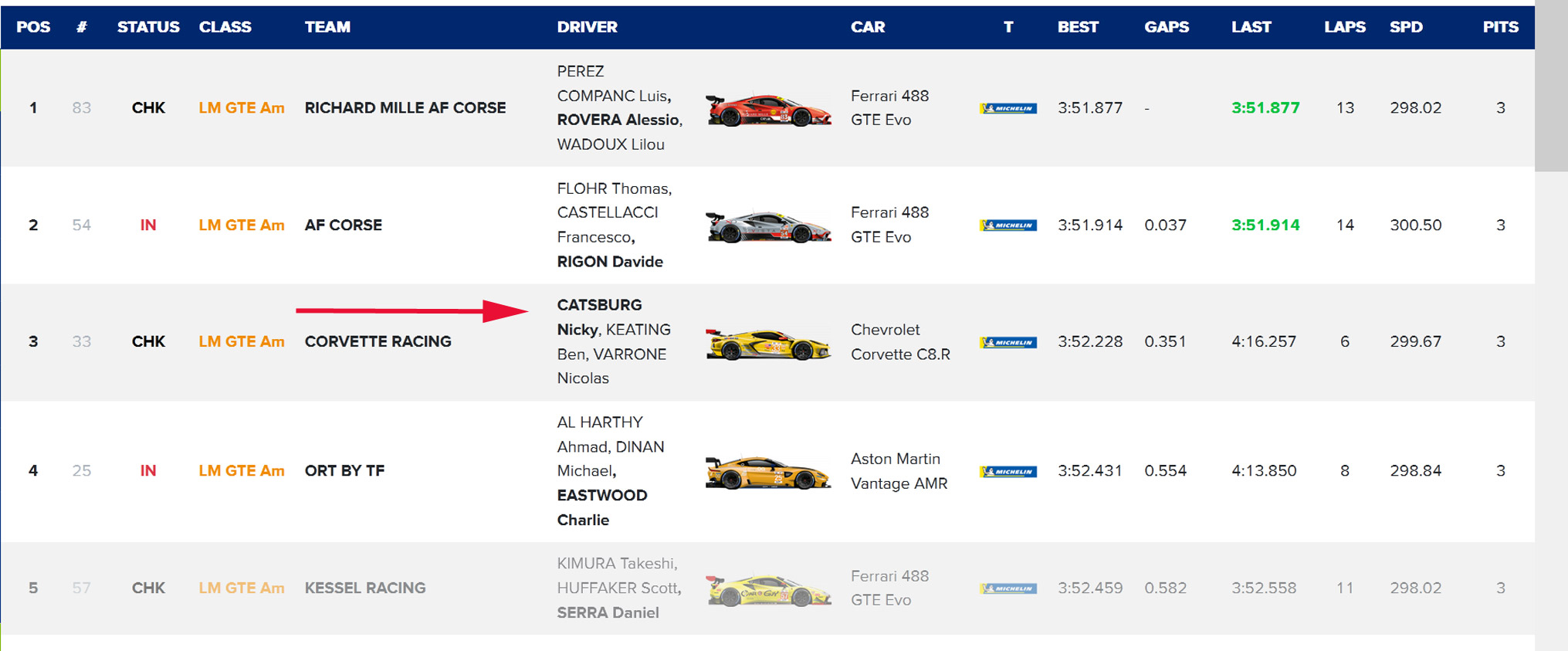
Task: Click Michelin tyre logo in ORT by TF row
Action: [1008, 471]
